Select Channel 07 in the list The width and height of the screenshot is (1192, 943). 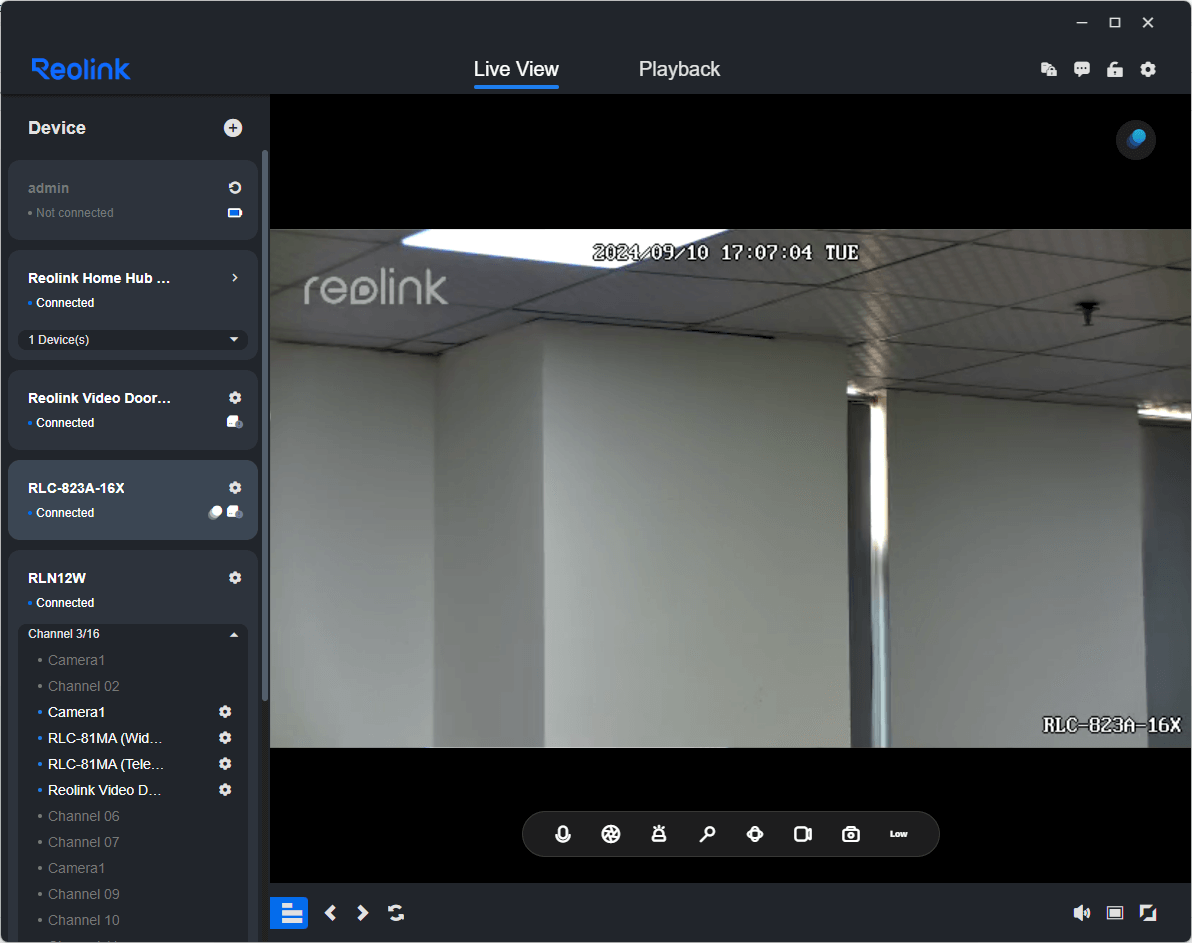[84, 842]
